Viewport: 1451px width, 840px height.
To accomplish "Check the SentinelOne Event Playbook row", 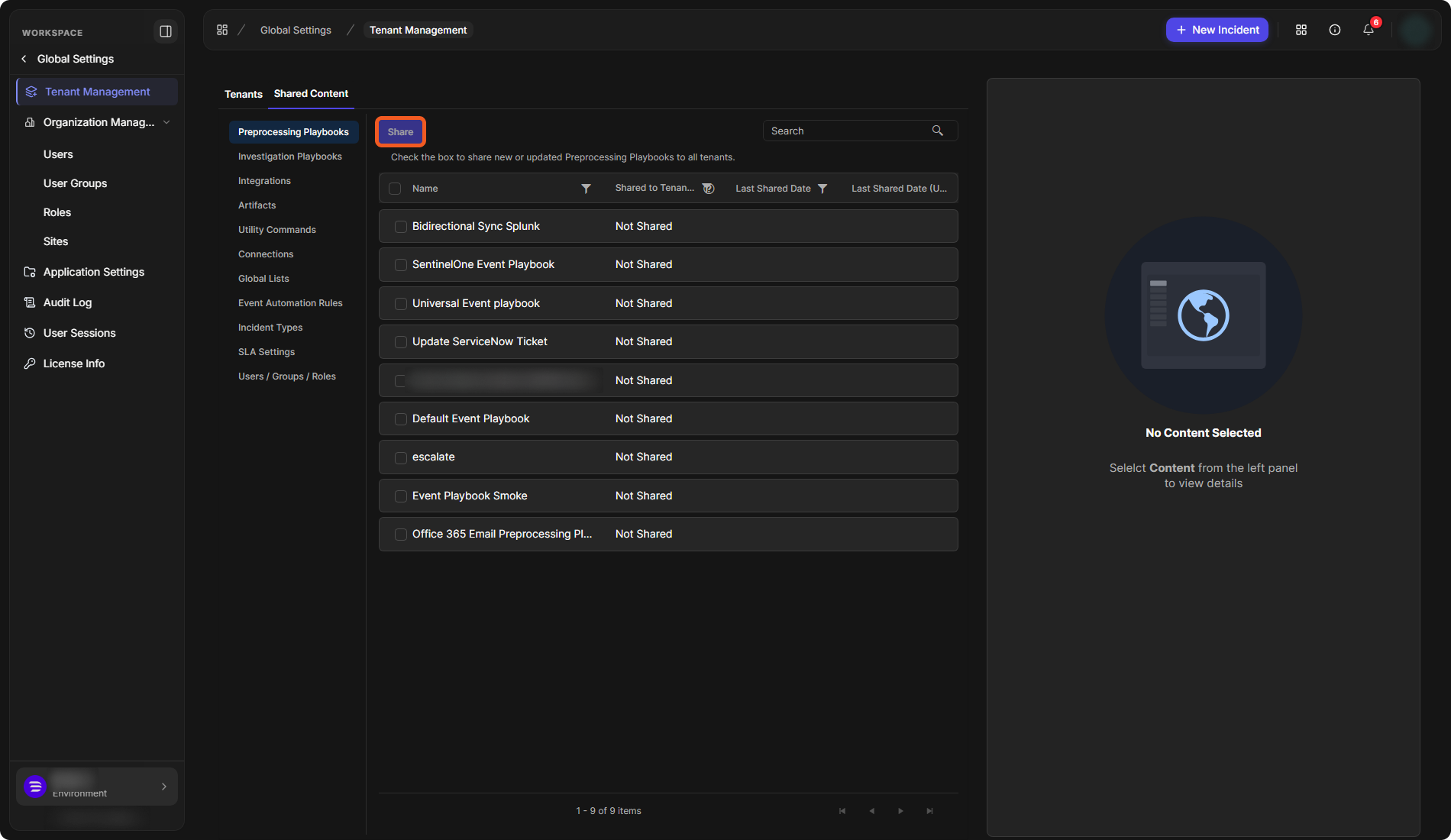I will pos(400,265).
